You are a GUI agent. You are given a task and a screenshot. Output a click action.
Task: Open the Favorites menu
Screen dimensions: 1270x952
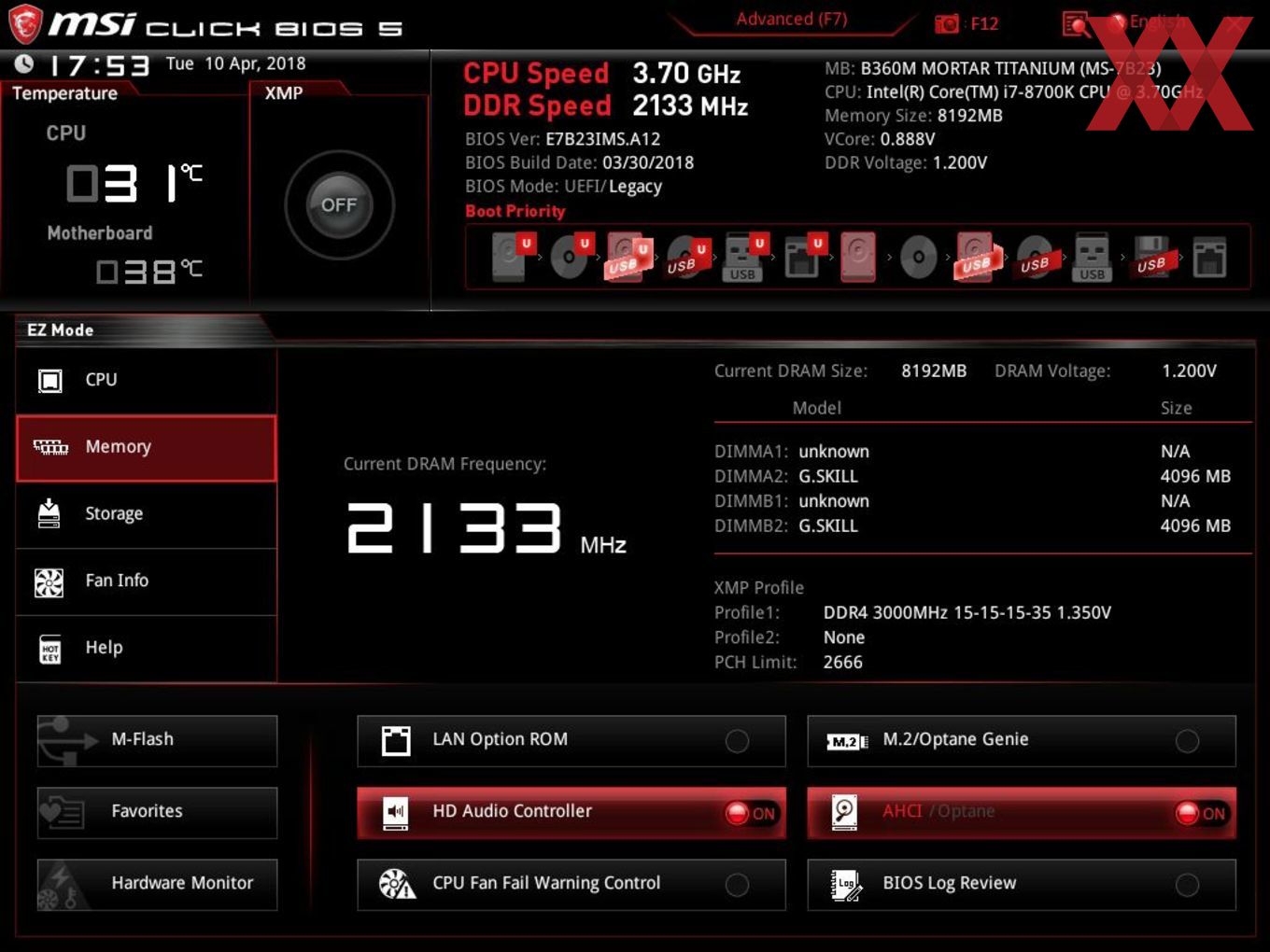pyautogui.click(x=157, y=812)
